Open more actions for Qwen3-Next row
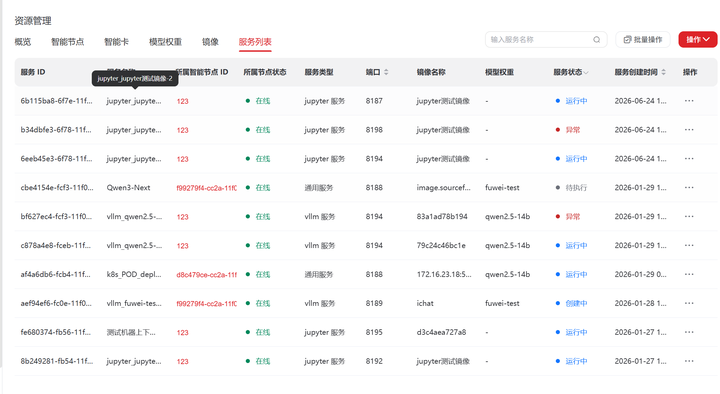The height and width of the screenshot is (394, 720). pos(689,187)
